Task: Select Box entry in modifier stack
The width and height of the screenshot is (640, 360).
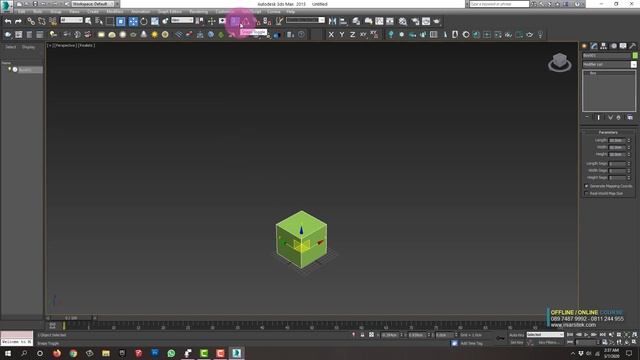Action: tap(593, 73)
